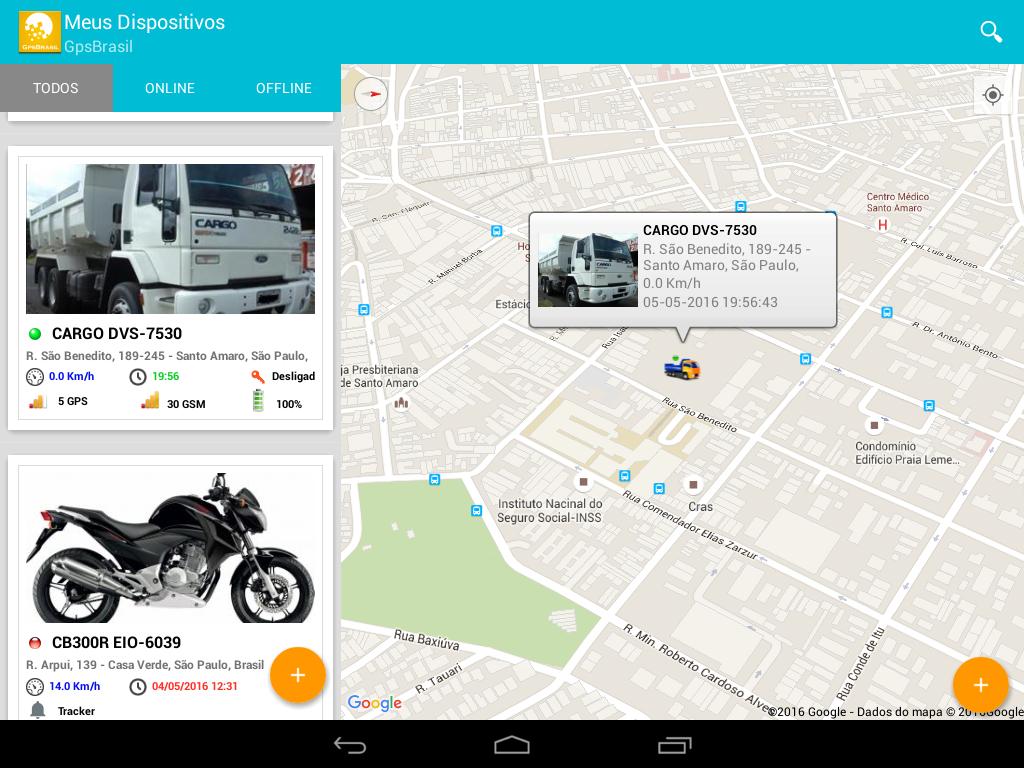Click the 0.0 Km/h speed value
The height and width of the screenshot is (768, 1024).
(x=71, y=377)
